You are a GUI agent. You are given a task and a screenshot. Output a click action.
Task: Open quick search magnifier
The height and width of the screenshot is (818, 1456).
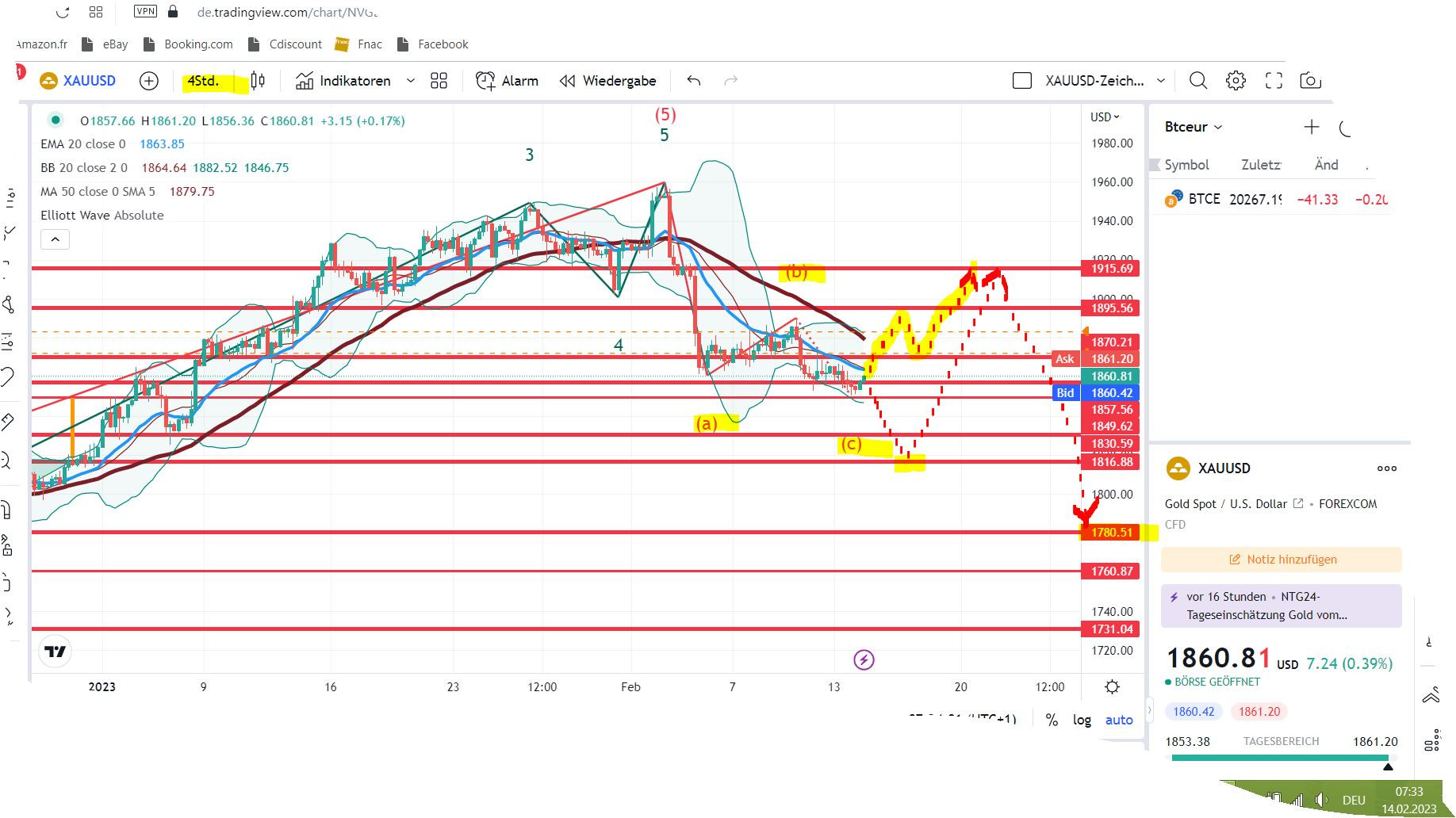pos(1198,81)
